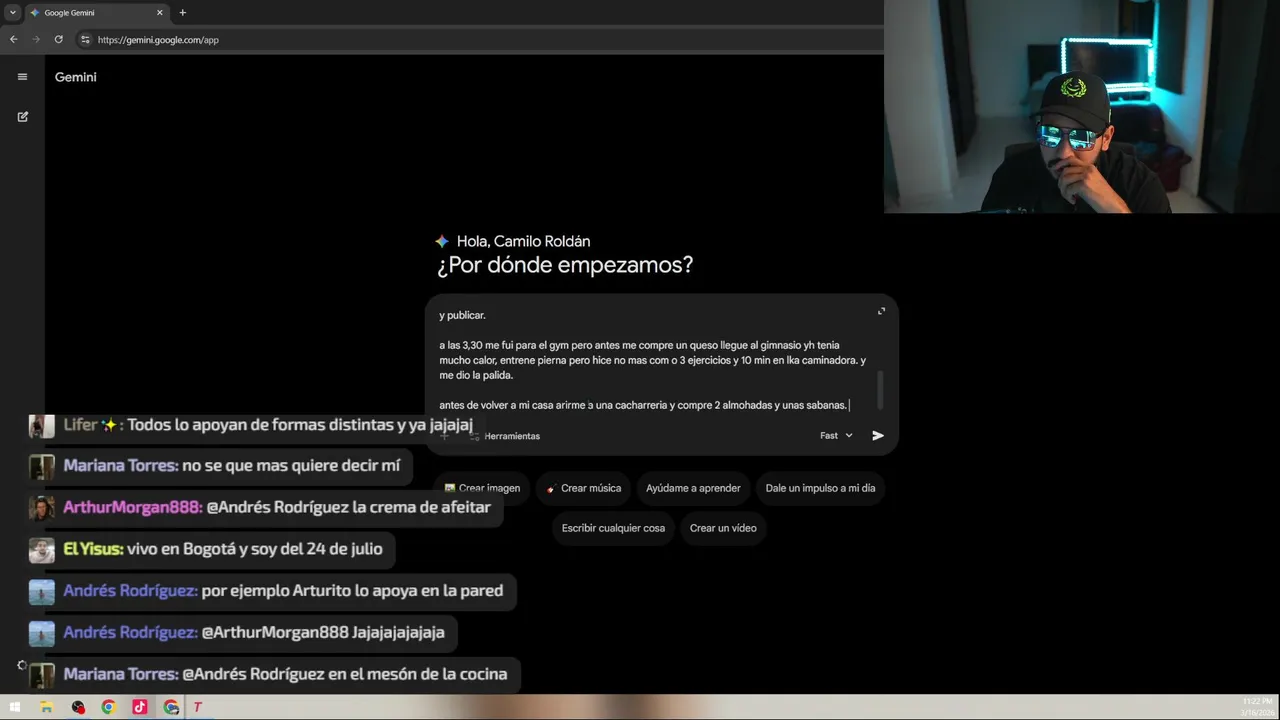Click the webcam overlay video feed
The image size is (1280, 720).
click(x=1082, y=107)
